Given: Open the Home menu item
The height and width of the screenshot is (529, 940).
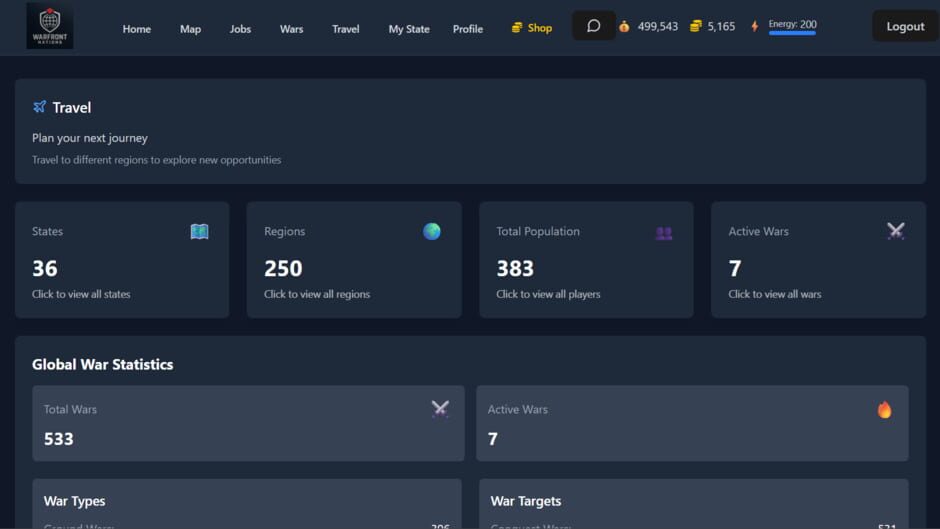Looking at the screenshot, I should click(136, 29).
